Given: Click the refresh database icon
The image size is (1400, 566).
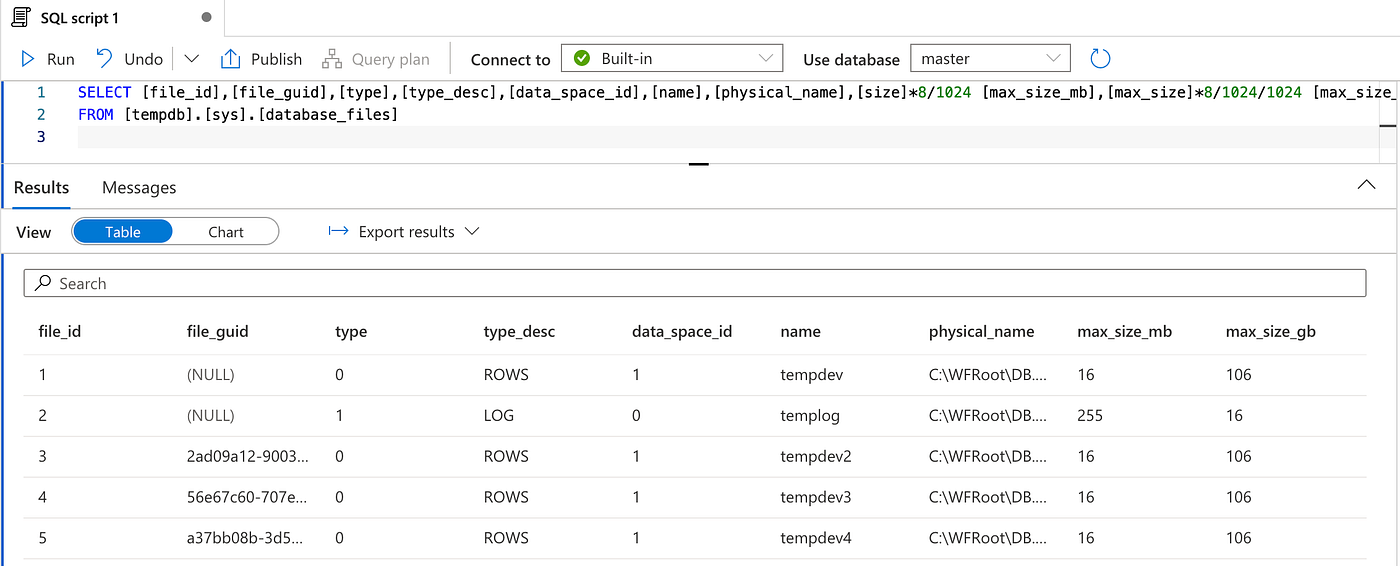Looking at the screenshot, I should tap(1100, 59).
